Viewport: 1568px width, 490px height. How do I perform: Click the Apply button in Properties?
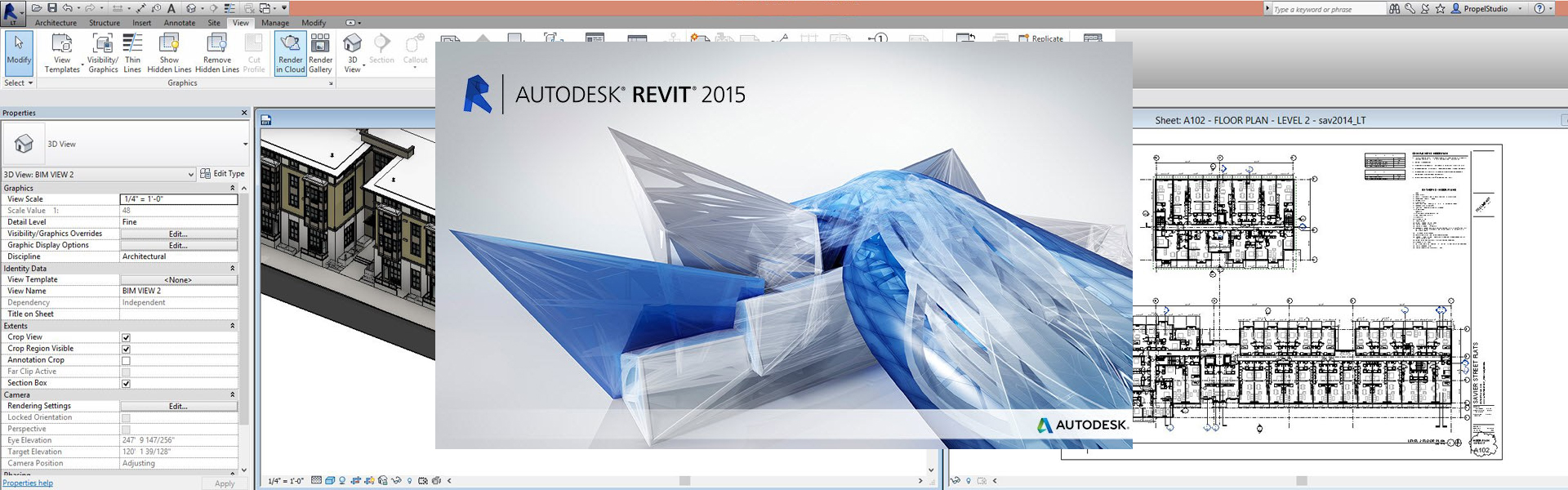coord(225,483)
